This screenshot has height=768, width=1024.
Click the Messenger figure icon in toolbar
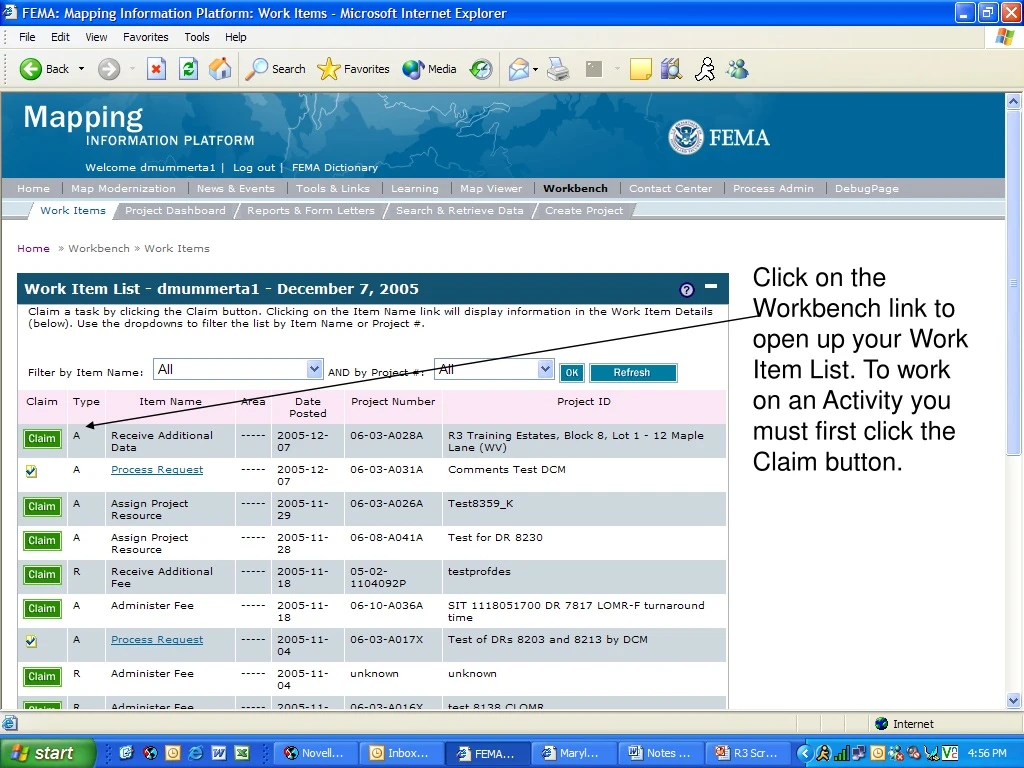click(x=705, y=69)
